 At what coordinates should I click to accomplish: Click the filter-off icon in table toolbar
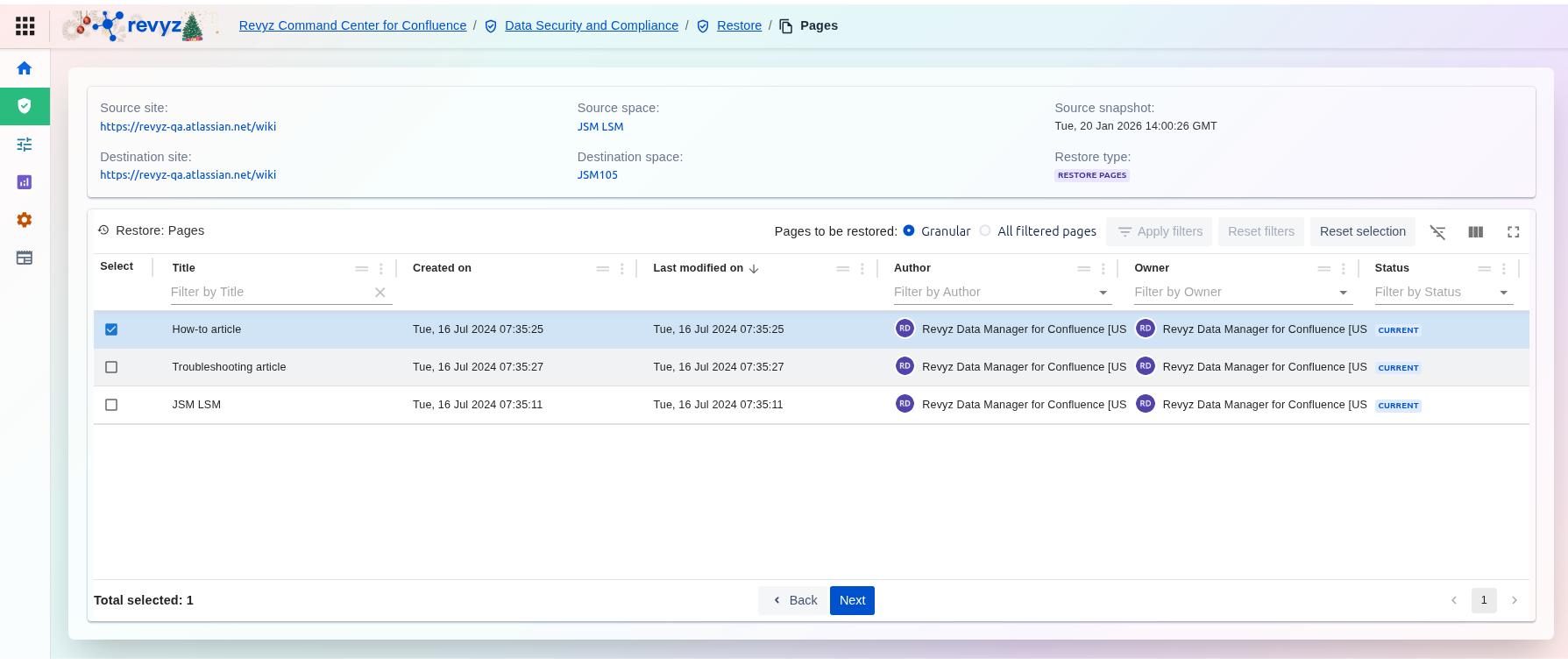(1437, 232)
